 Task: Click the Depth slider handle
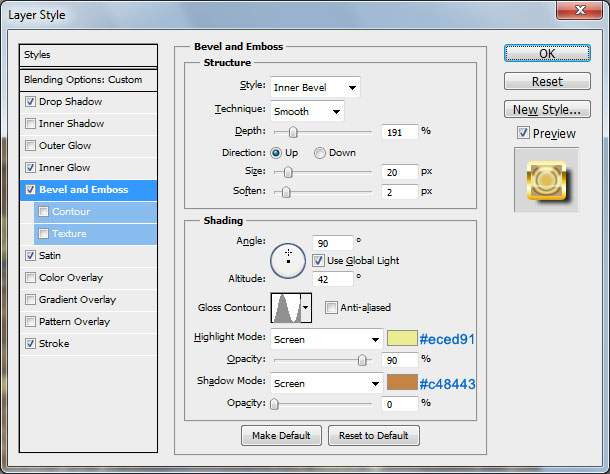pos(293,132)
